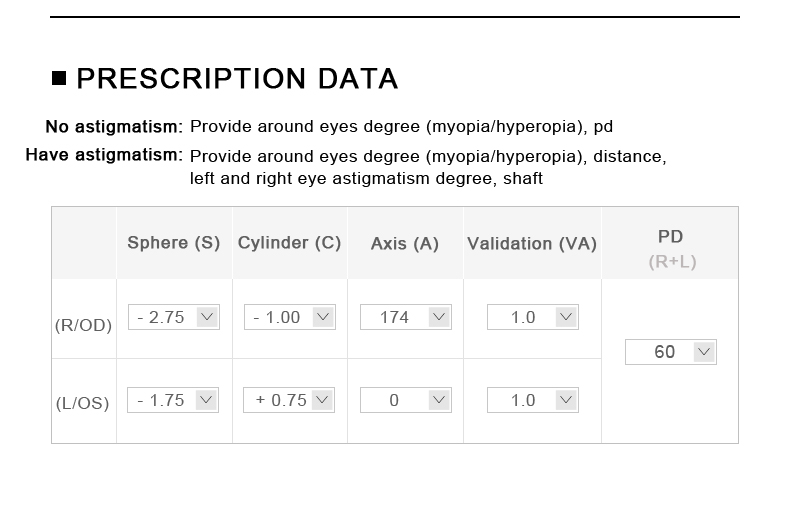Viewport: 790px width, 519px height.
Task: Click the black square bullet icon
Action: (x=59, y=78)
